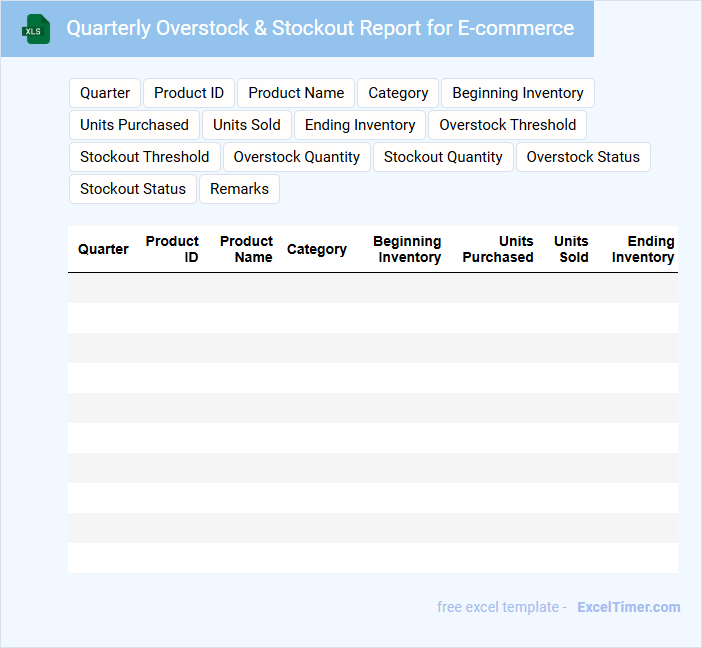
Task: Click the Quarter column header in table
Action: coord(103,249)
